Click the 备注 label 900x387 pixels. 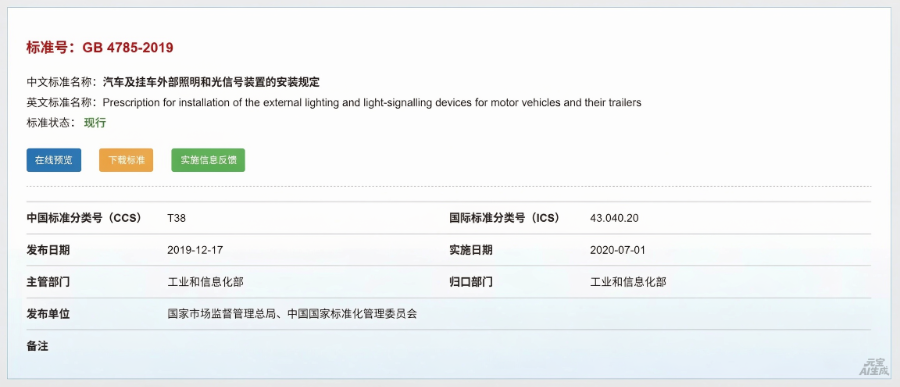tap(37, 346)
